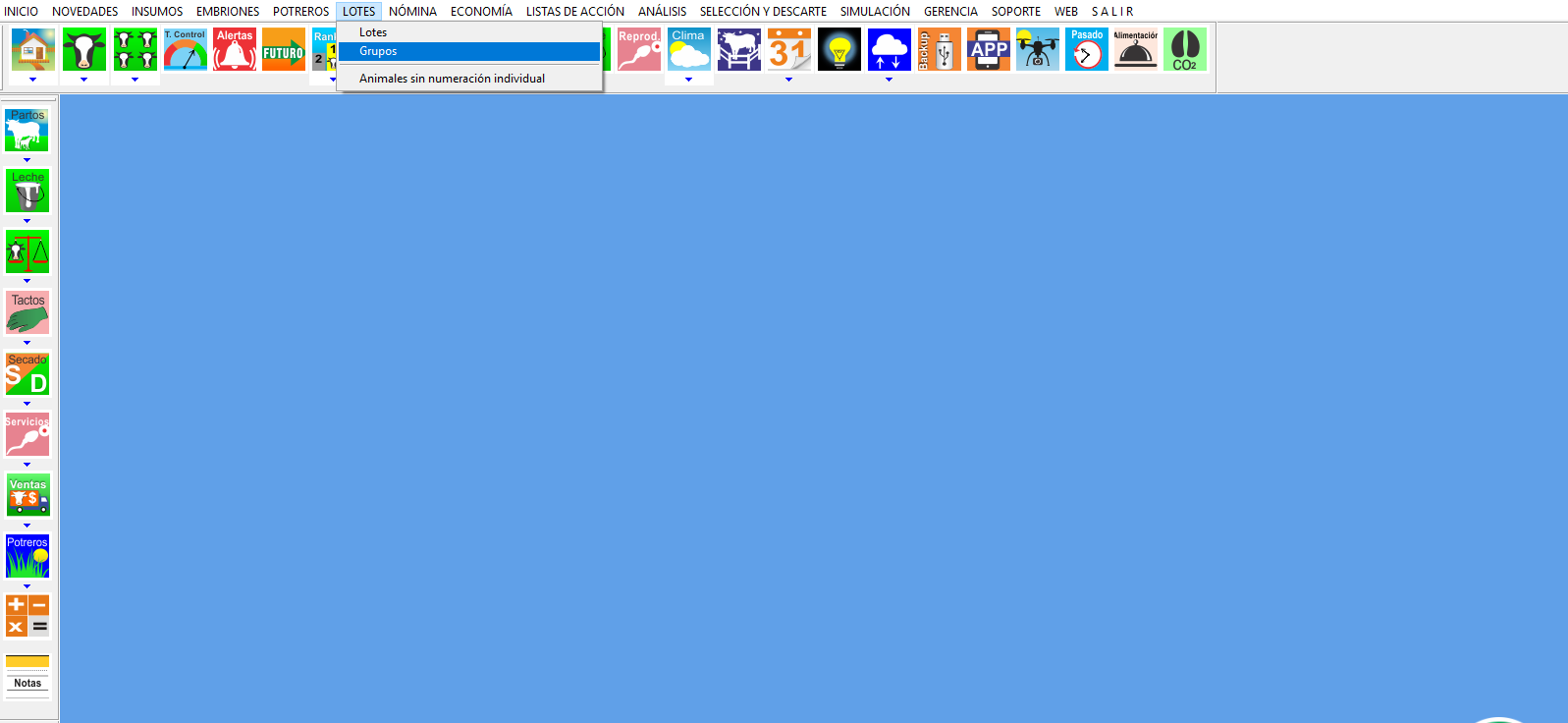Open the FUTURO arrow icon

pyautogui.click(x=284, y=49)
